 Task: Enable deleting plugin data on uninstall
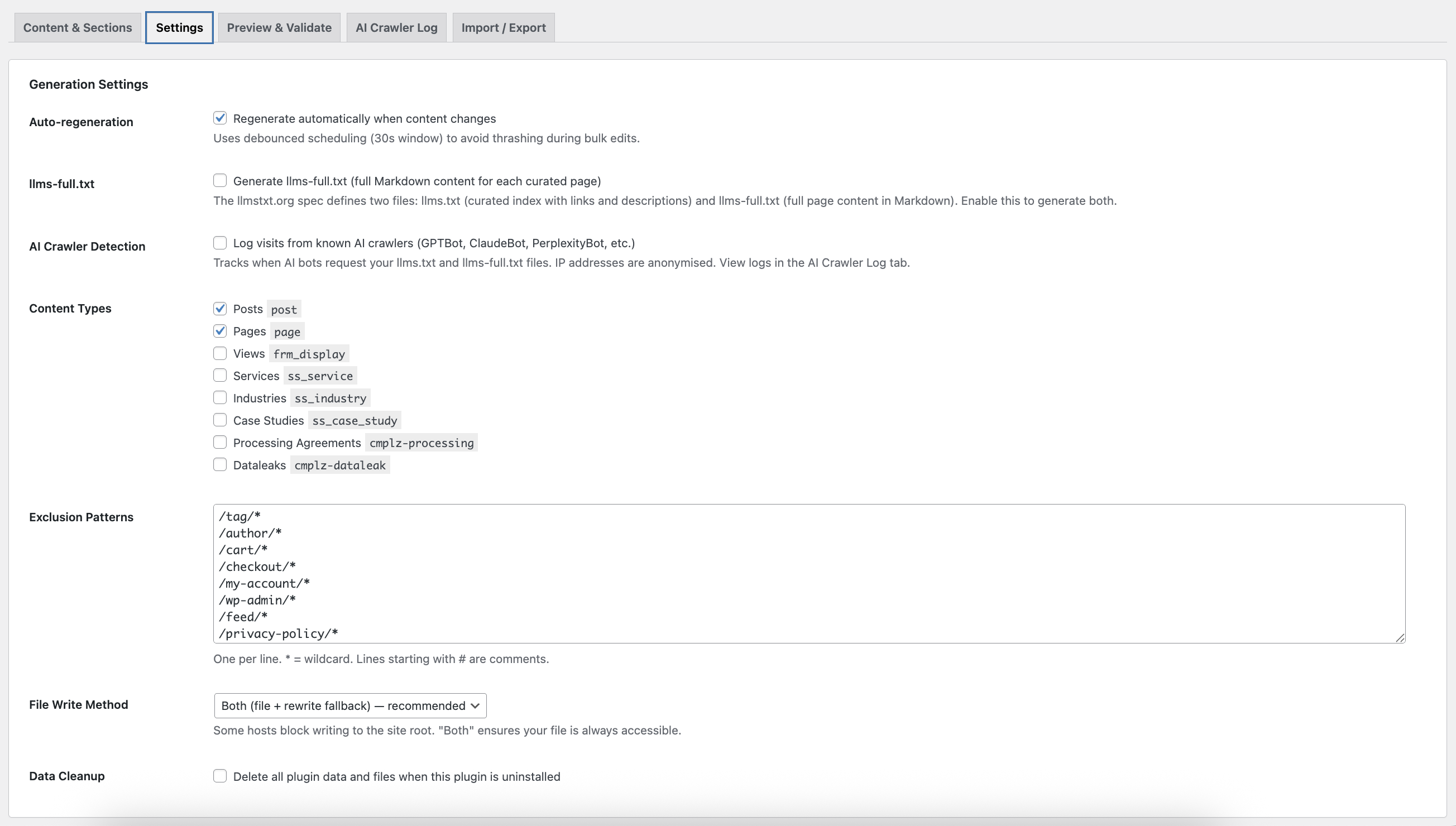[220, 776]
